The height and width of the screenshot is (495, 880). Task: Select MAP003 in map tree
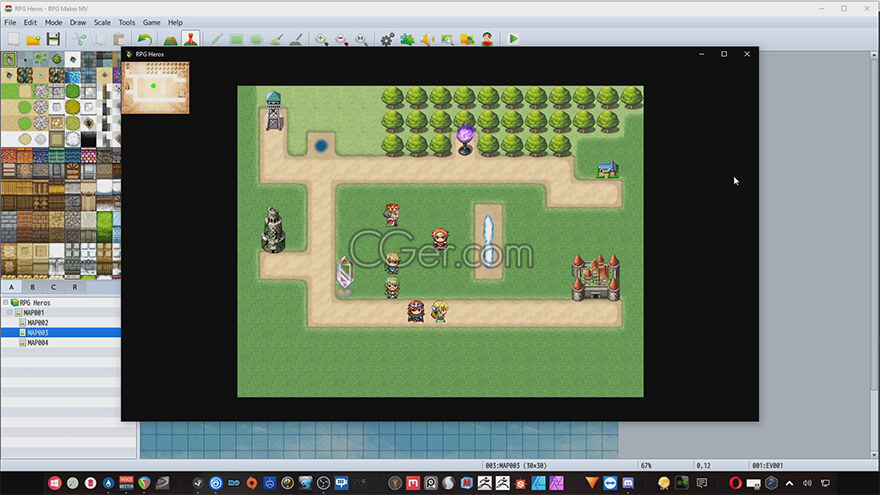(38, 333)
